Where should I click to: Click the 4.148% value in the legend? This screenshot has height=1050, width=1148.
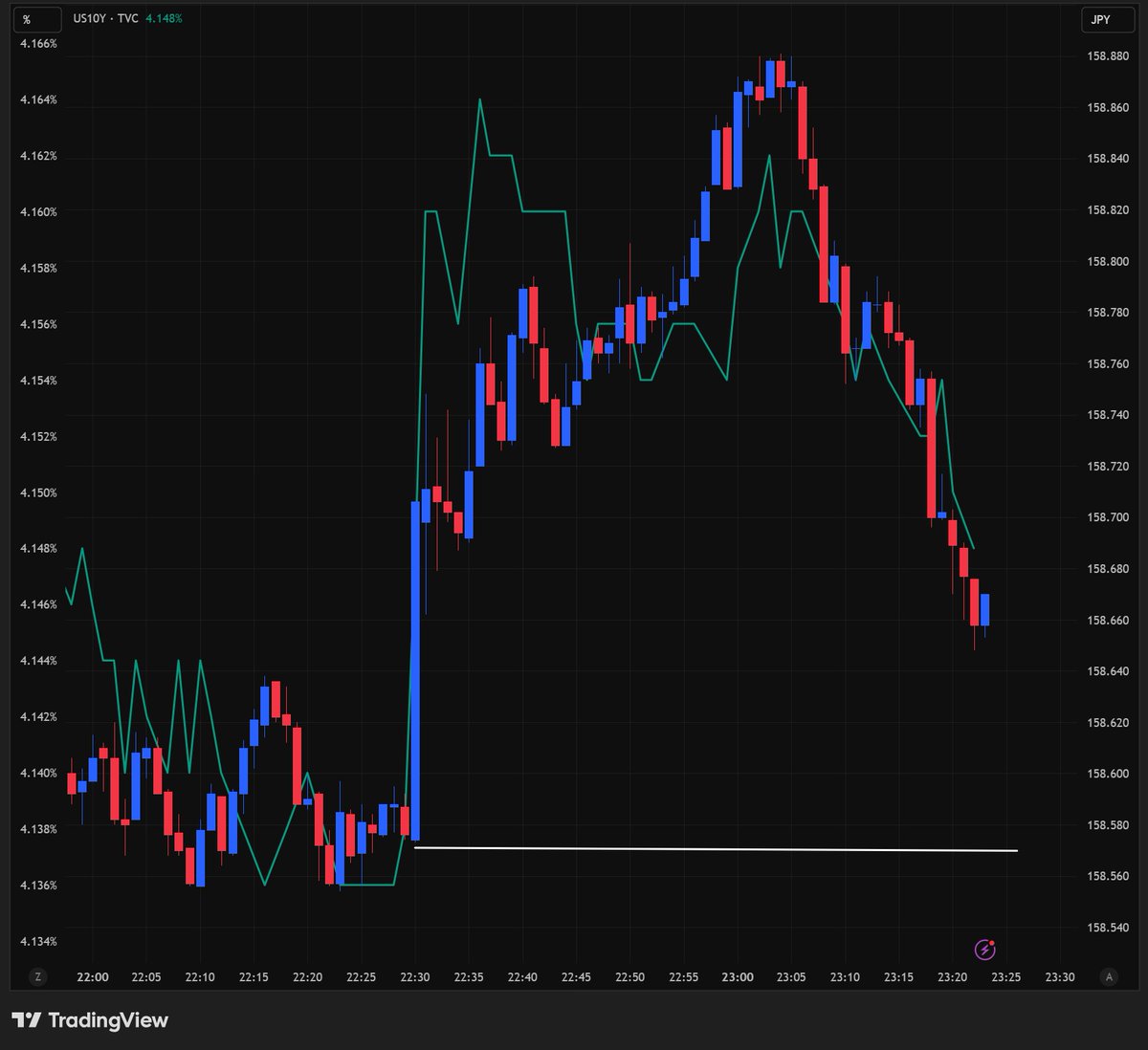(x=164, y=18)
